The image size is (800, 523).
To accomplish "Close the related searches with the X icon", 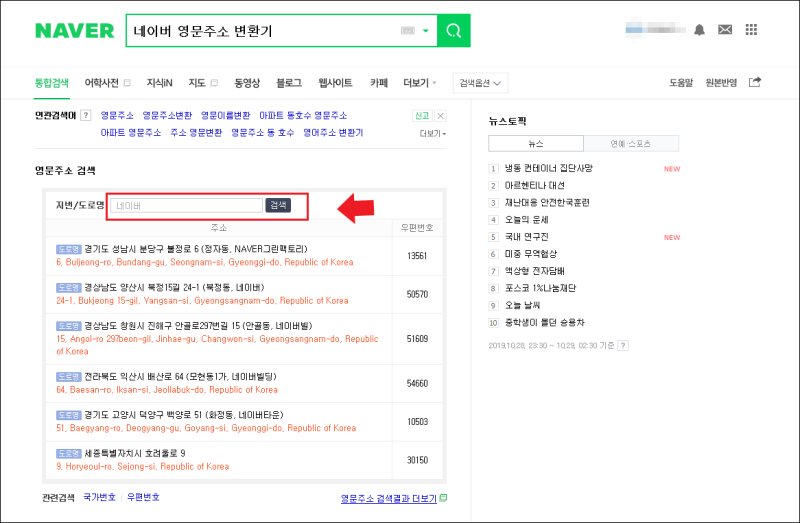I will 440,116.
